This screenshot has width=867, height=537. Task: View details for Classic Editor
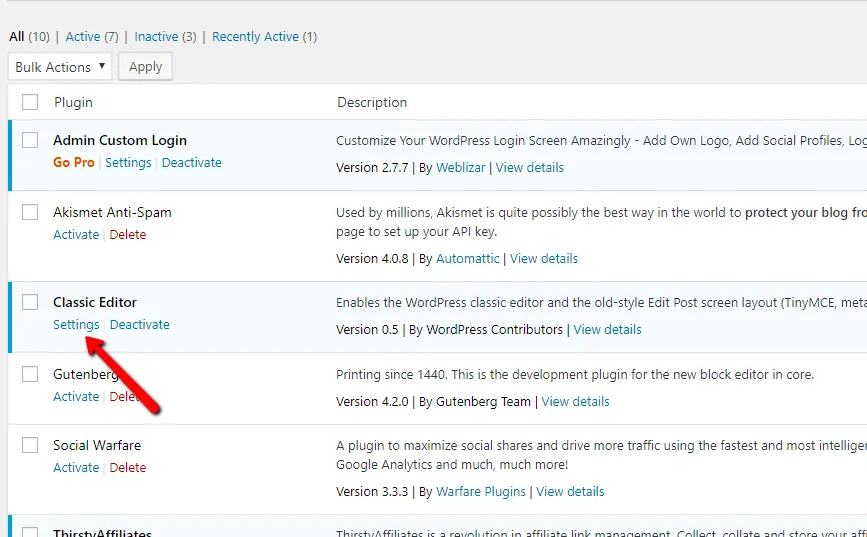pyautogui.click(x=608, y=330)
